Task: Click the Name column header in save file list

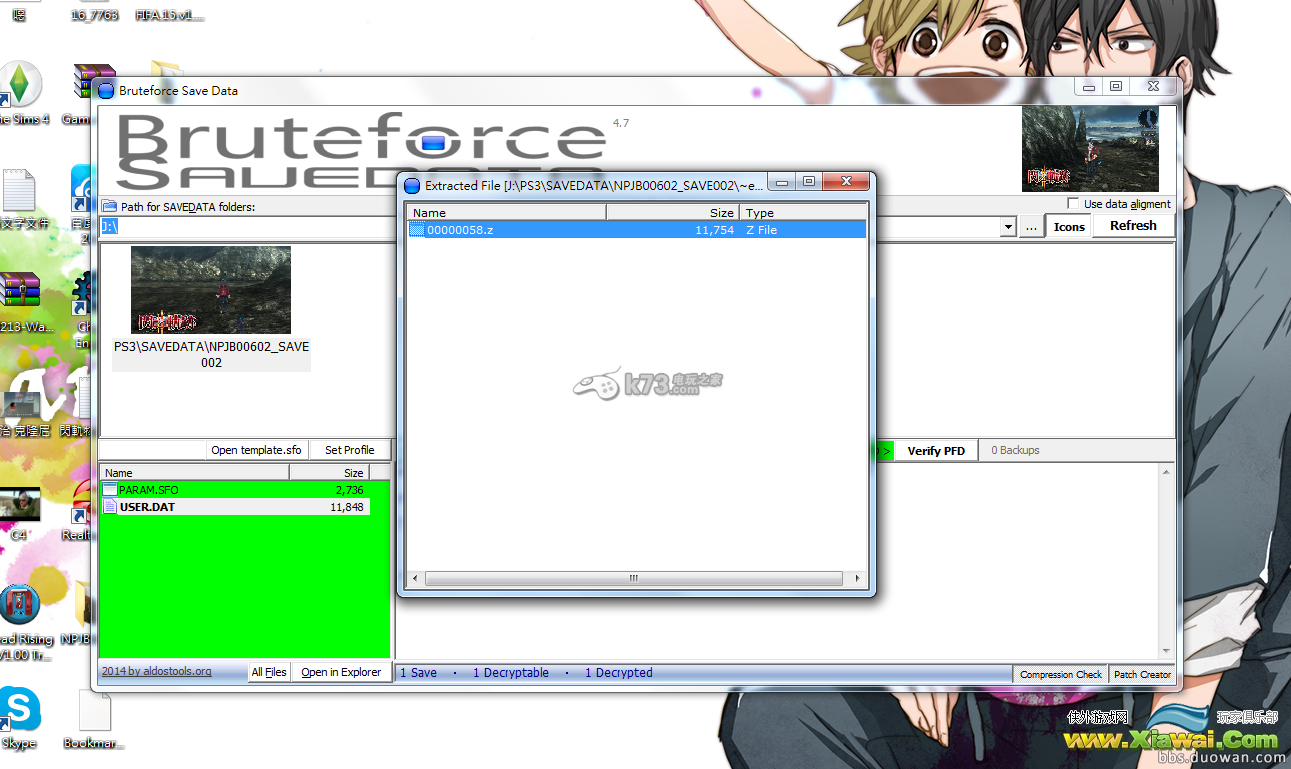Action: pyautogui.click(x=195, y=473)
